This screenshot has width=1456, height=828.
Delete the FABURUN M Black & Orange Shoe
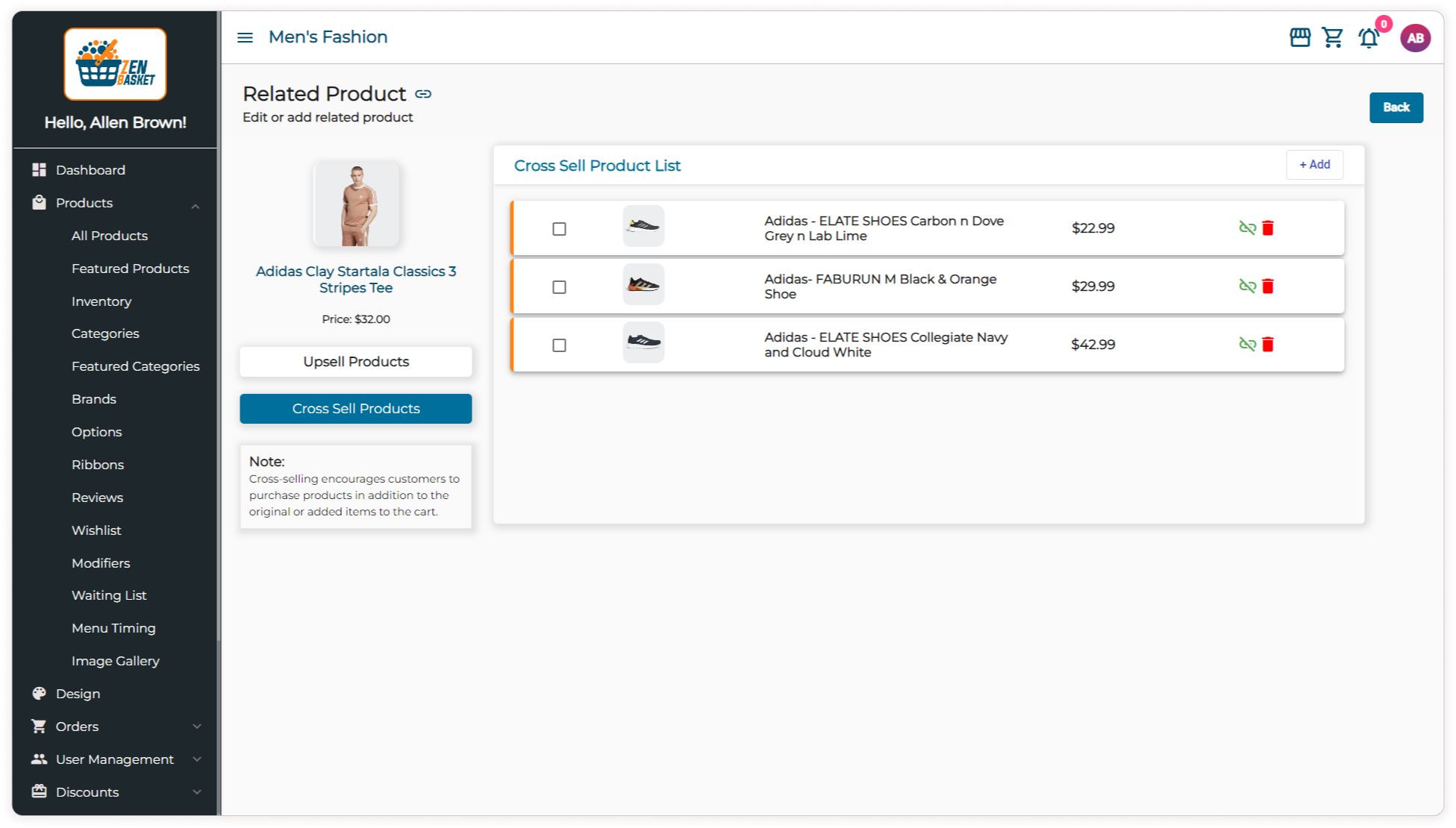click(1267, 286)
